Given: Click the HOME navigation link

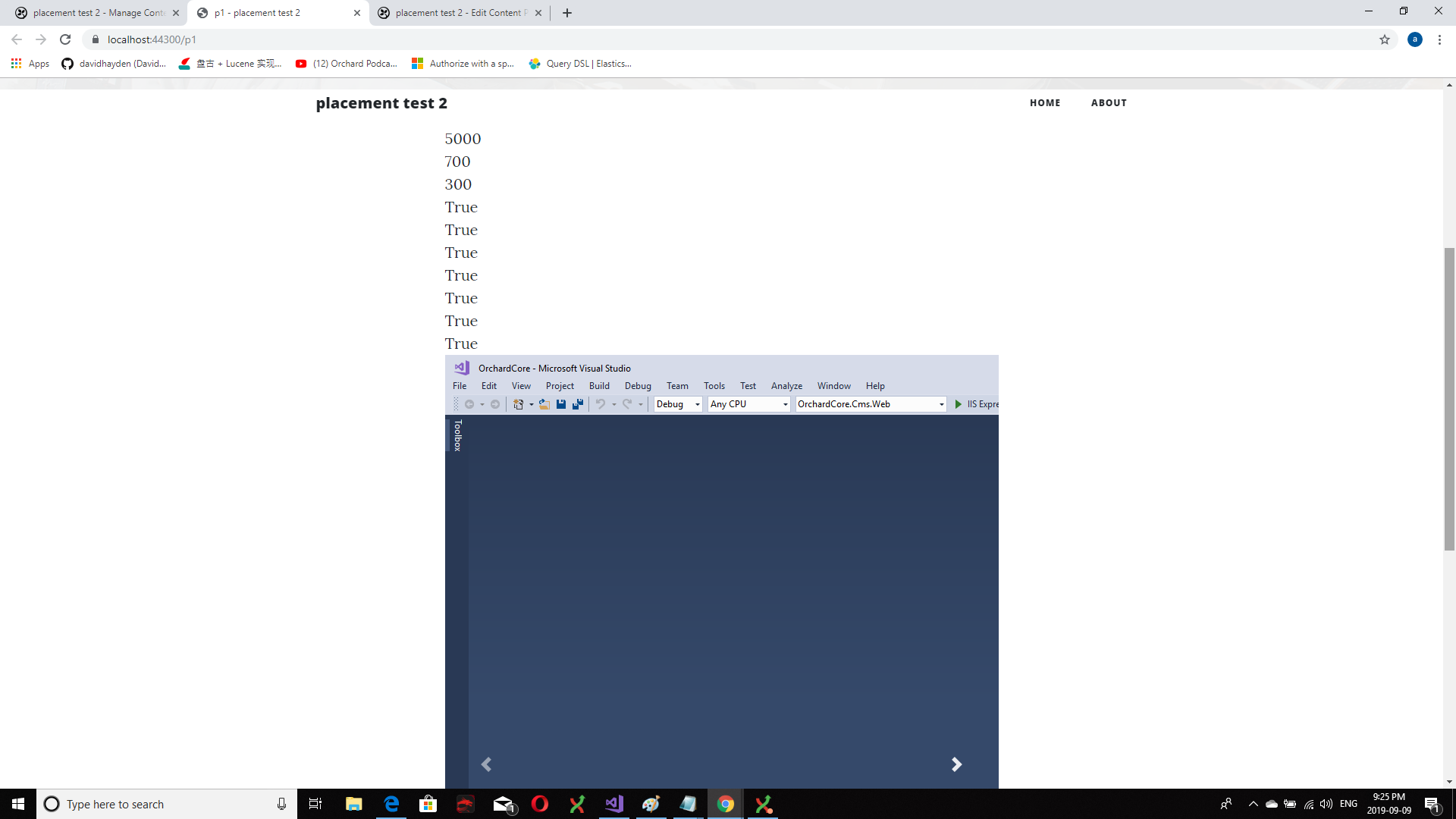Looking at the screenshot, I should (x=1045, y=102).
